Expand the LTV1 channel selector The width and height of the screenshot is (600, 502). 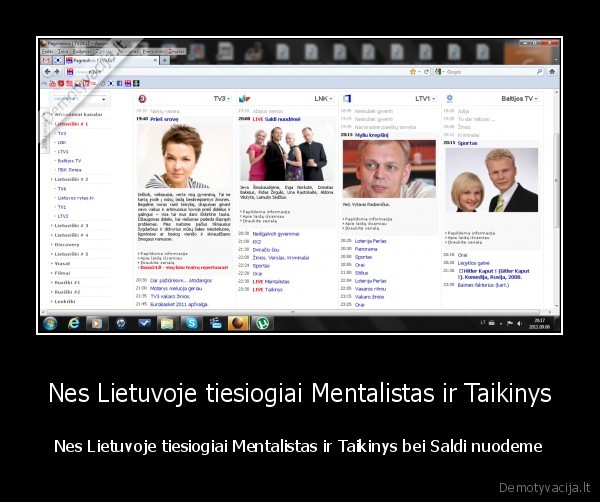(426, 99)
